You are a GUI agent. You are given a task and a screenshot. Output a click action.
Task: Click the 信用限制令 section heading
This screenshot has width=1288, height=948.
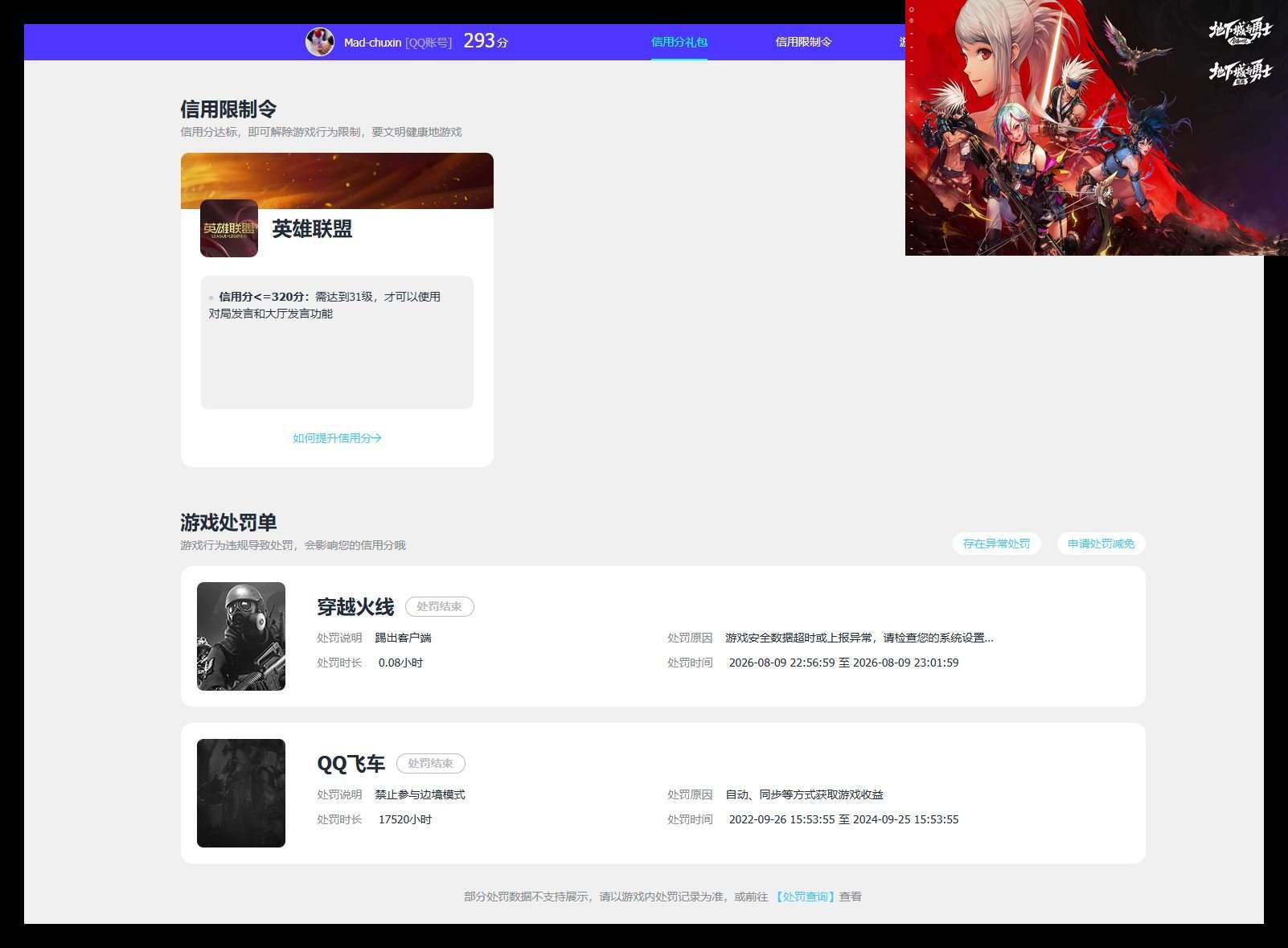(x=228, y=109)
